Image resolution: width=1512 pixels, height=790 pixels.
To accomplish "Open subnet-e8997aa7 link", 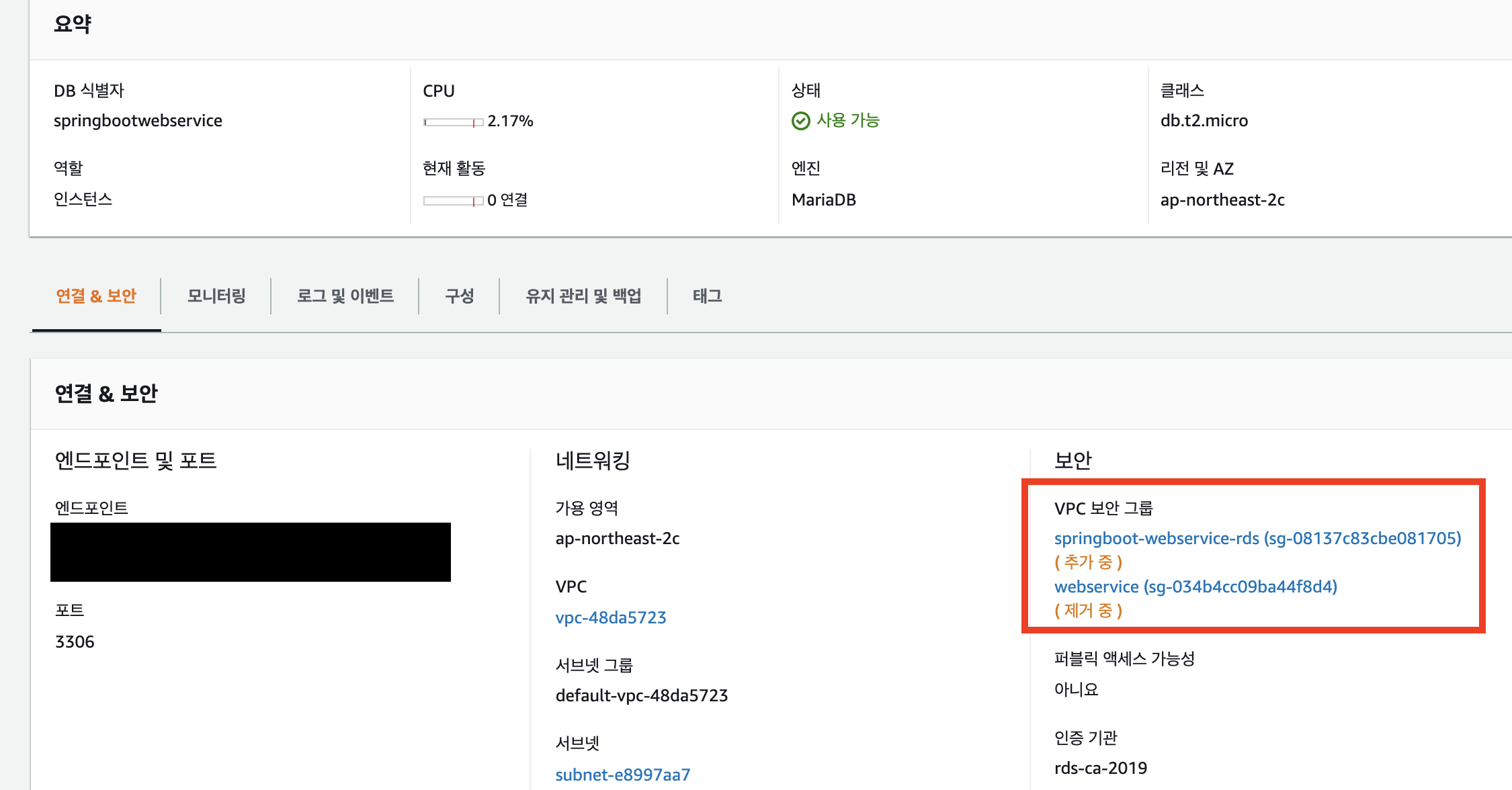I will point(622,775).
